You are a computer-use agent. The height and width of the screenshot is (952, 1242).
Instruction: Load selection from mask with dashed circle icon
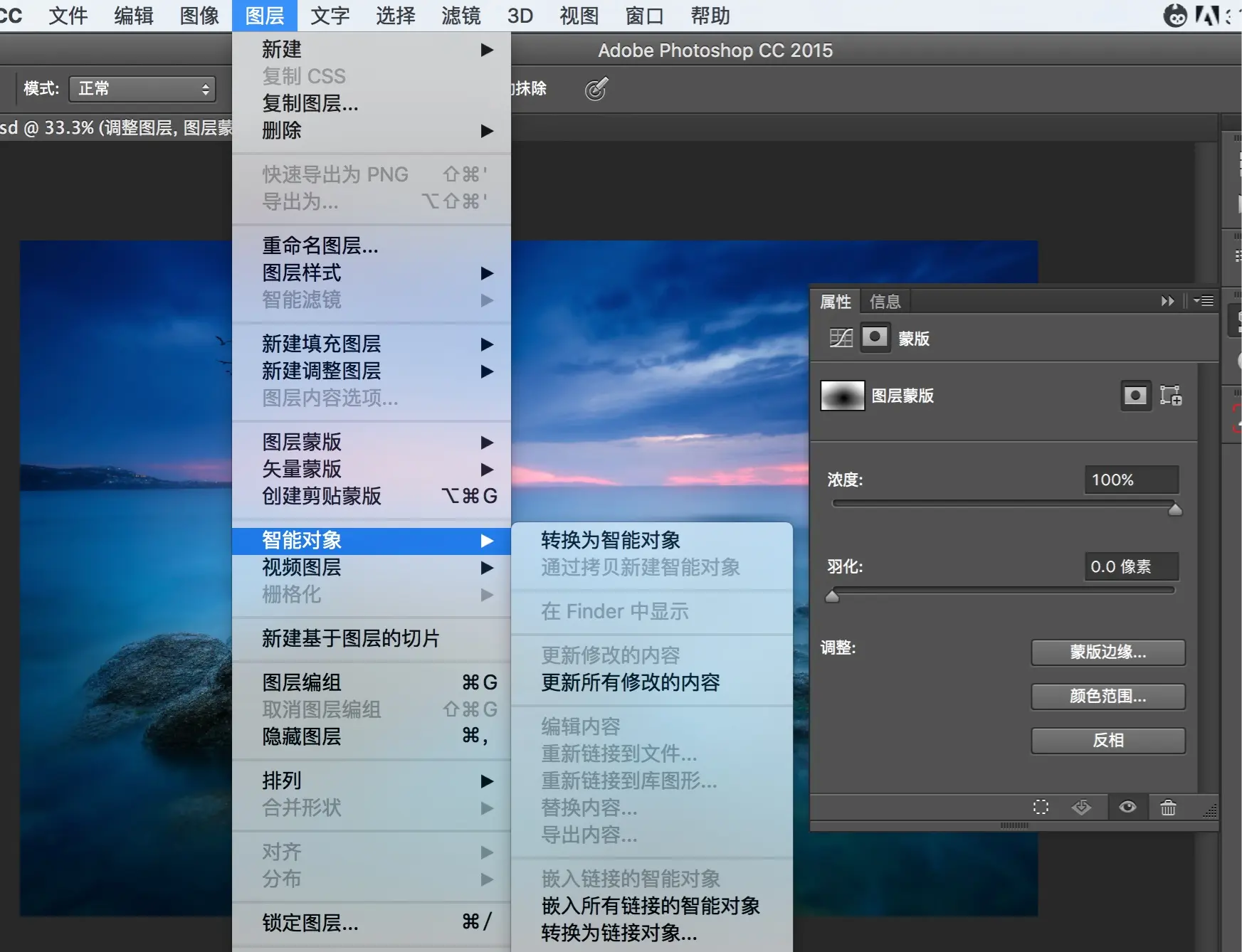coord(1041,807)
